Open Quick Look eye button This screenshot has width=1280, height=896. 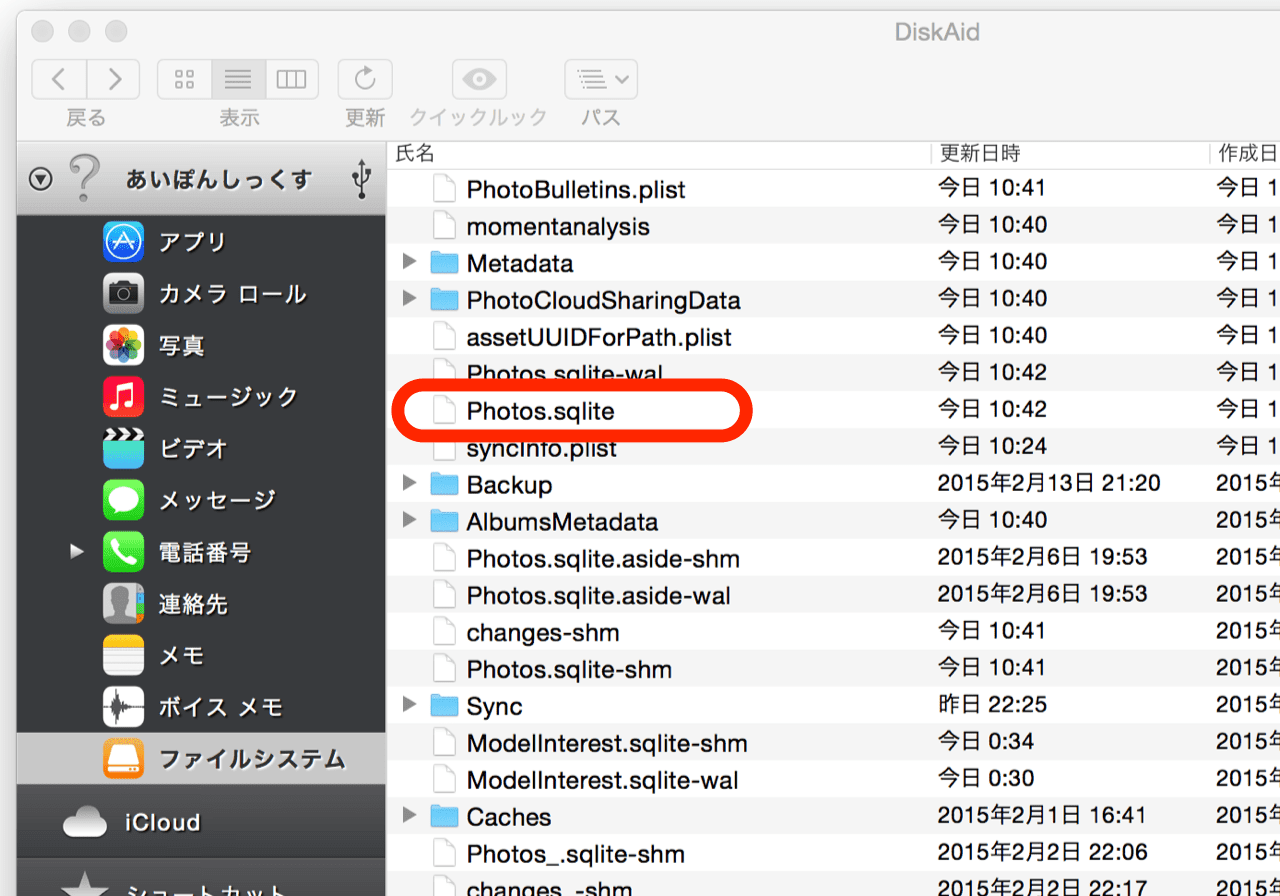click(x=479, y=79)
